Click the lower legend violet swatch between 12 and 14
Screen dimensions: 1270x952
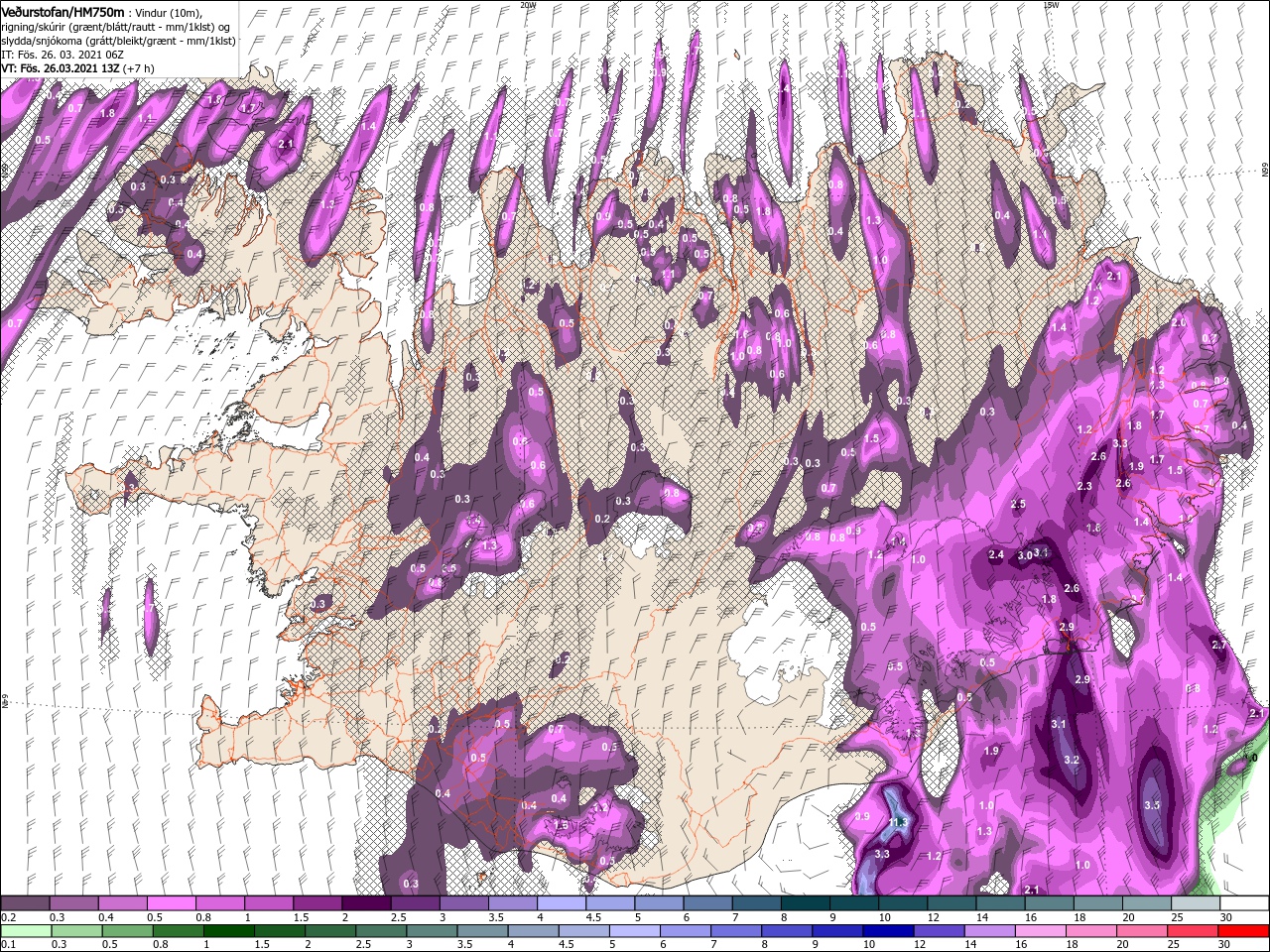[x=939, y=931]
